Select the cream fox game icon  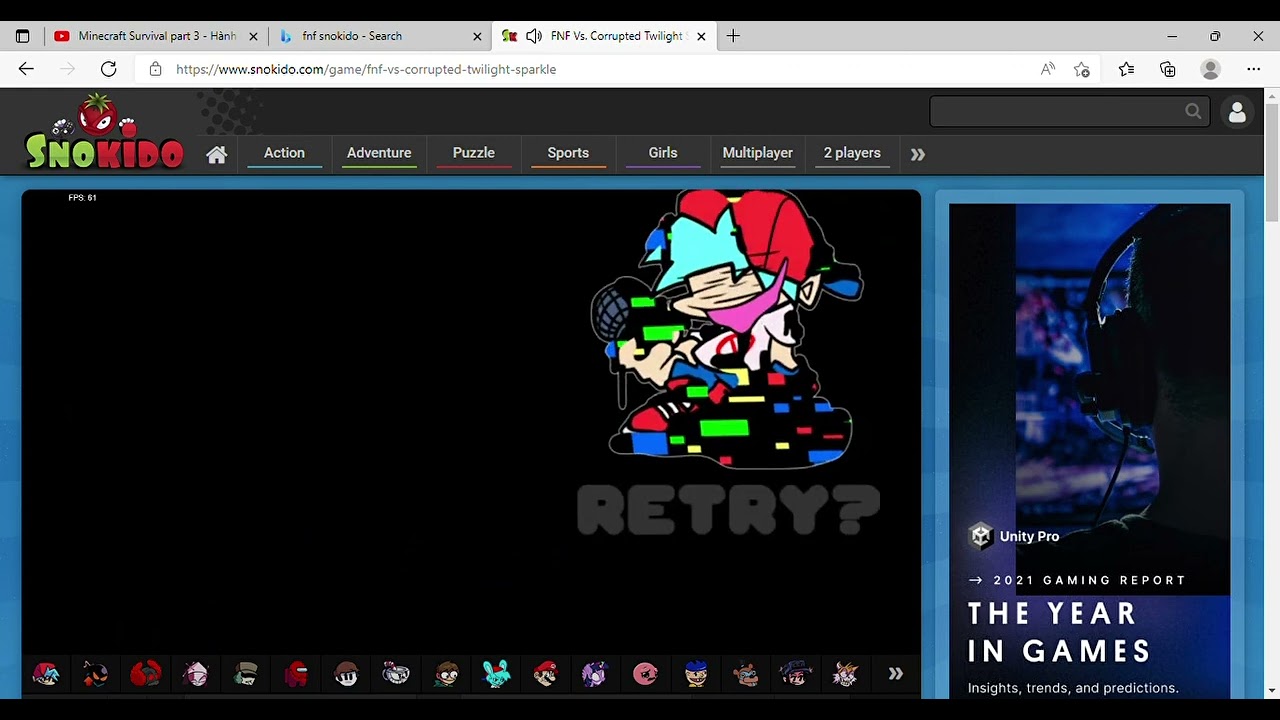point(846,674)
